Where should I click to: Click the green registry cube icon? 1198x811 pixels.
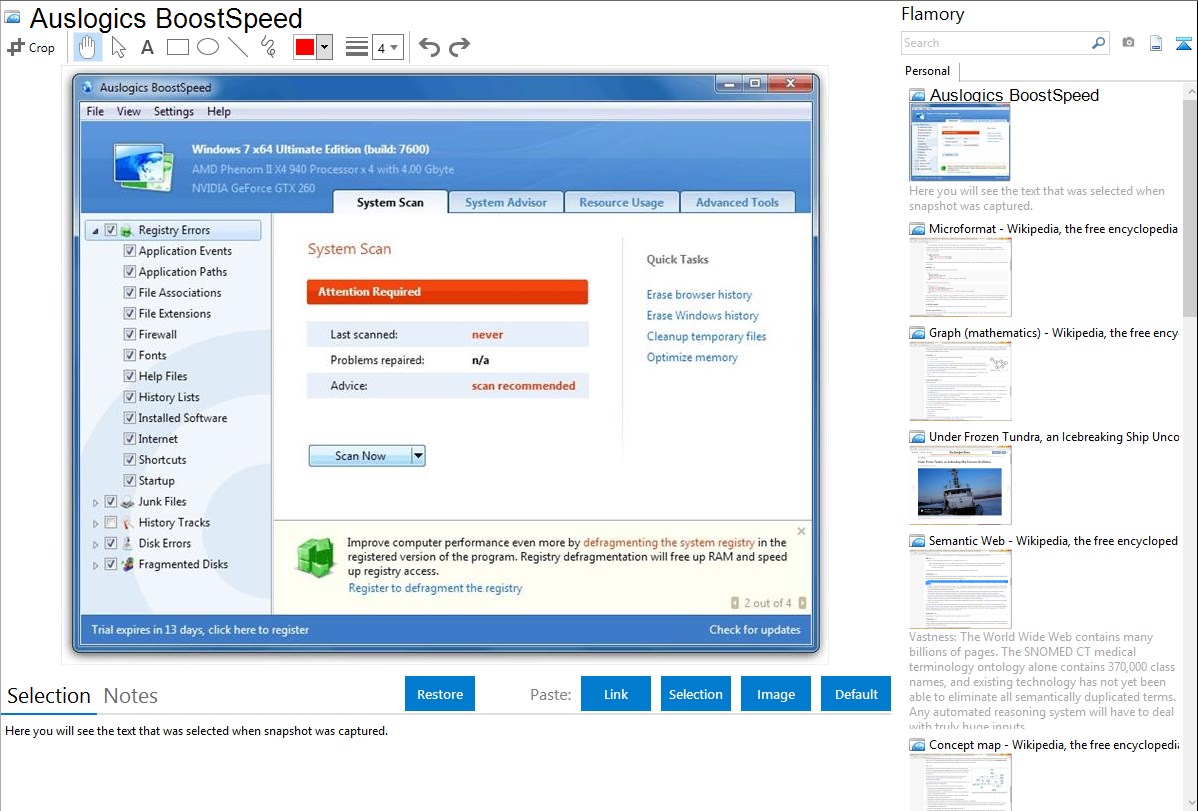coord(316,556)
